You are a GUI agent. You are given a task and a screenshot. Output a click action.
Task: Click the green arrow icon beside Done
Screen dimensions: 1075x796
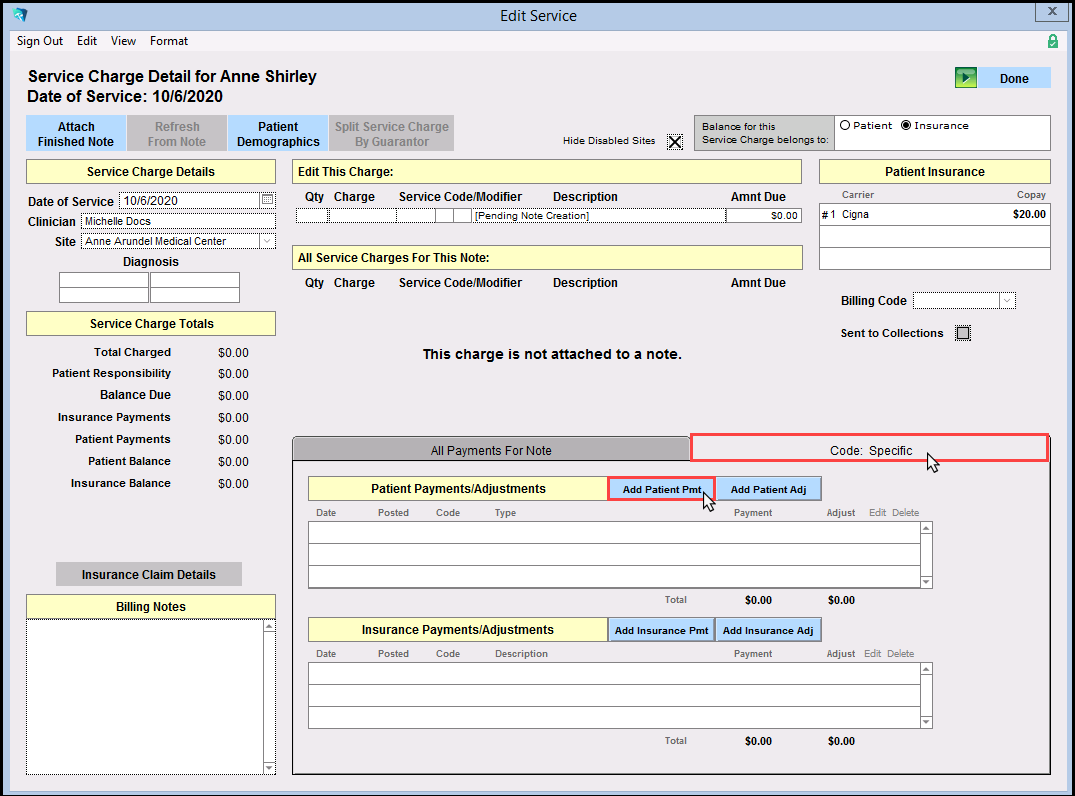[965, 78]
